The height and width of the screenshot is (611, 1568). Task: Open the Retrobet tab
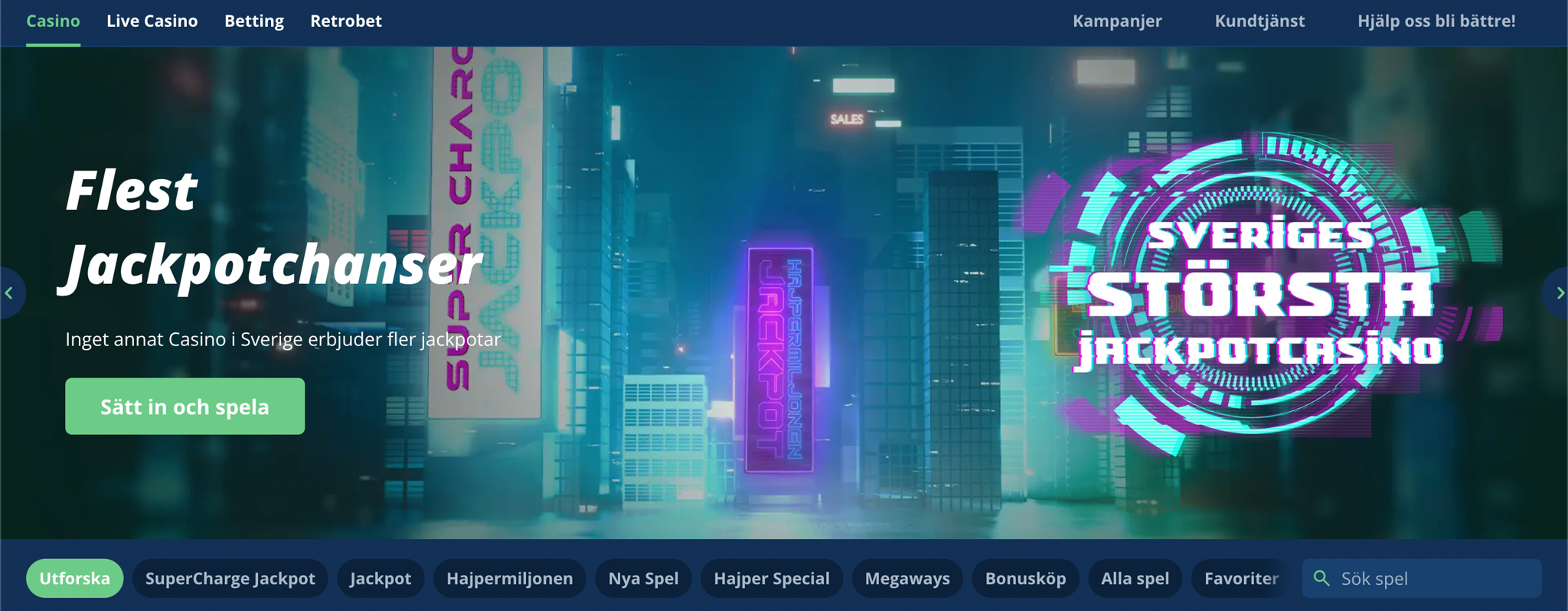[346, 21]
